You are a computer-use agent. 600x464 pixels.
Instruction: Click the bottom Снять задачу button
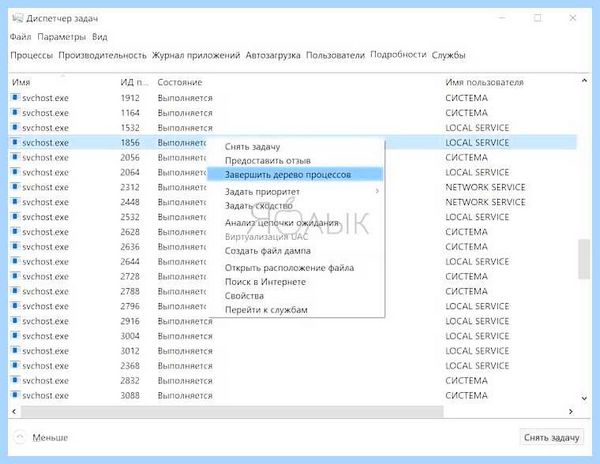551,437
